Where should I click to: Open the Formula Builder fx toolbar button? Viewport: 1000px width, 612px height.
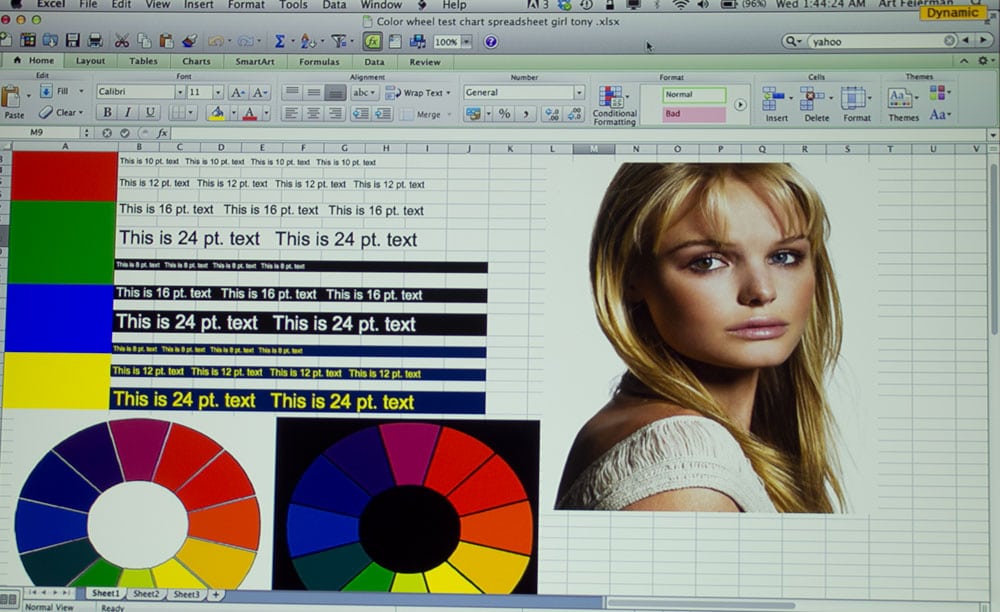[x=372, y=41]
